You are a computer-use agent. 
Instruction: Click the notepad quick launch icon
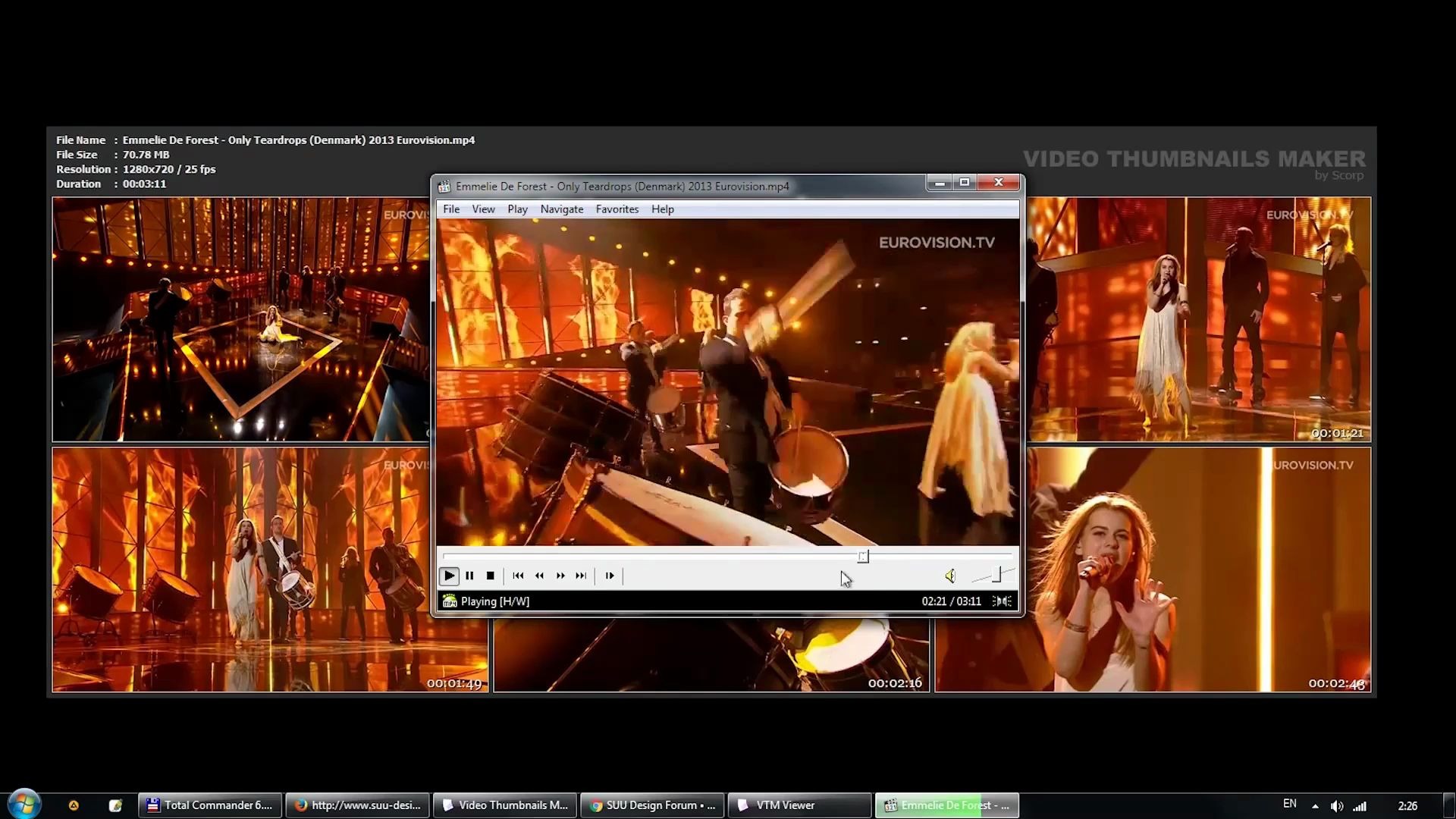click(x=115, y=805)
